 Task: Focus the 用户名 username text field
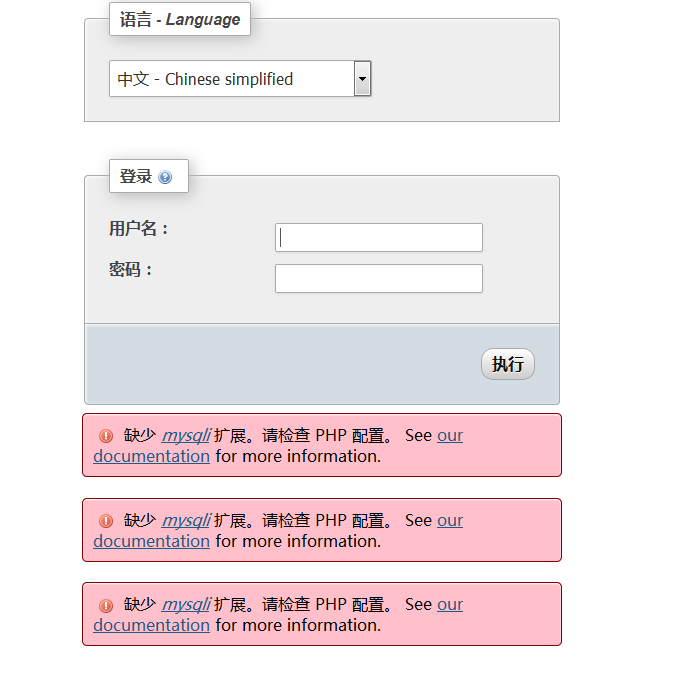378,238
